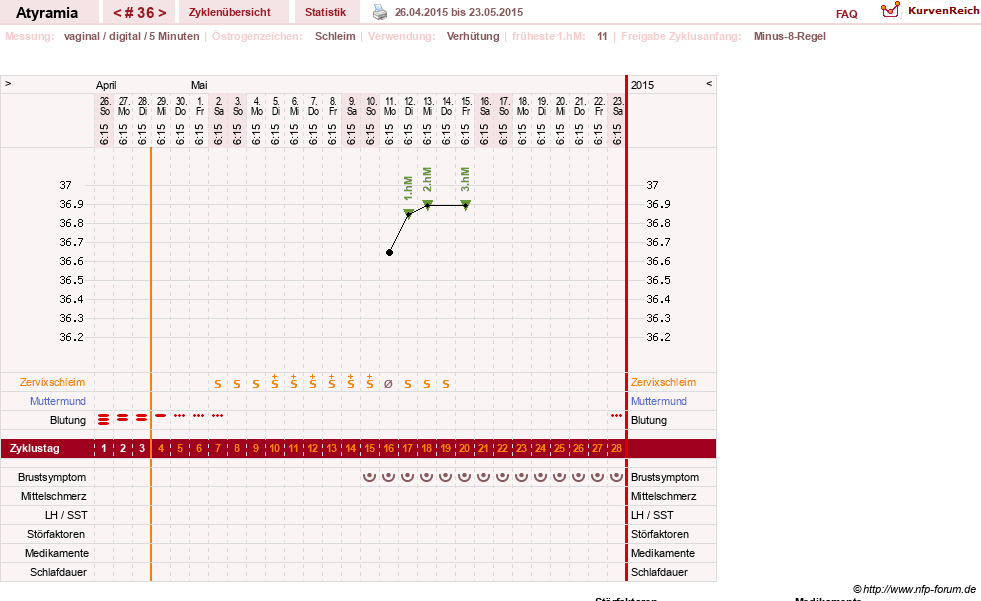Click the April month label

coord(106,85)
